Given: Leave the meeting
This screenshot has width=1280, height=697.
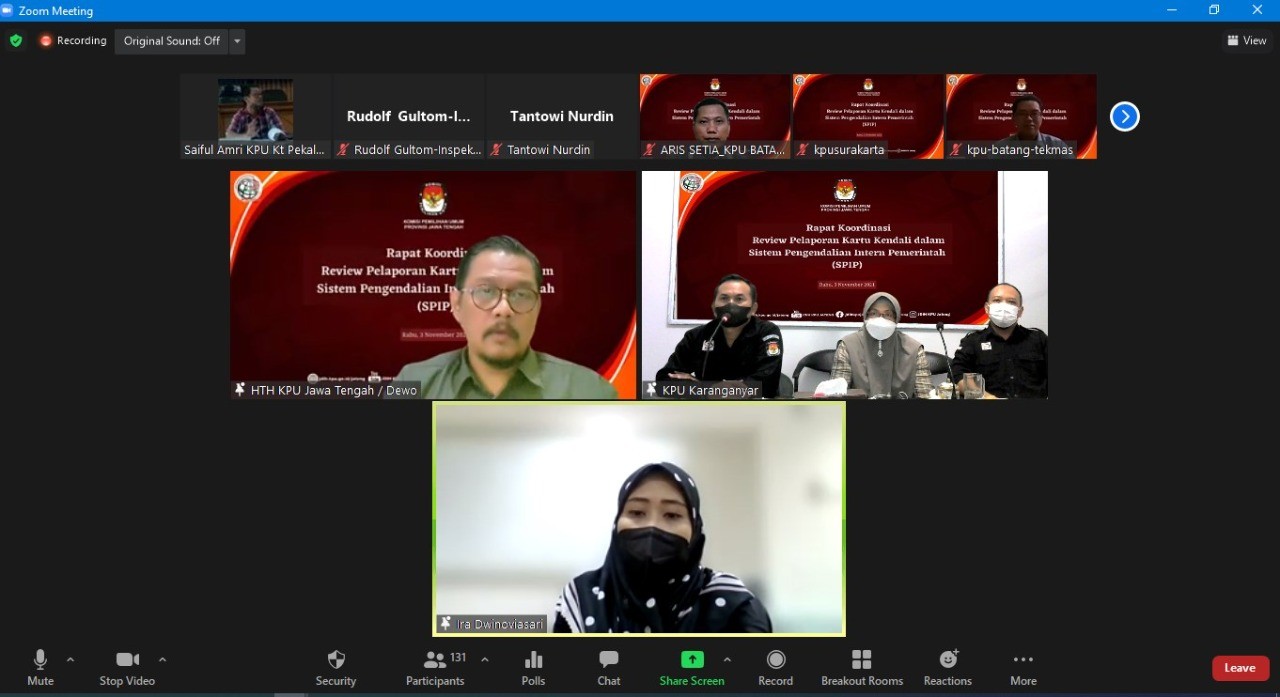Looking at the screenshot, I should pos(1240,668).
